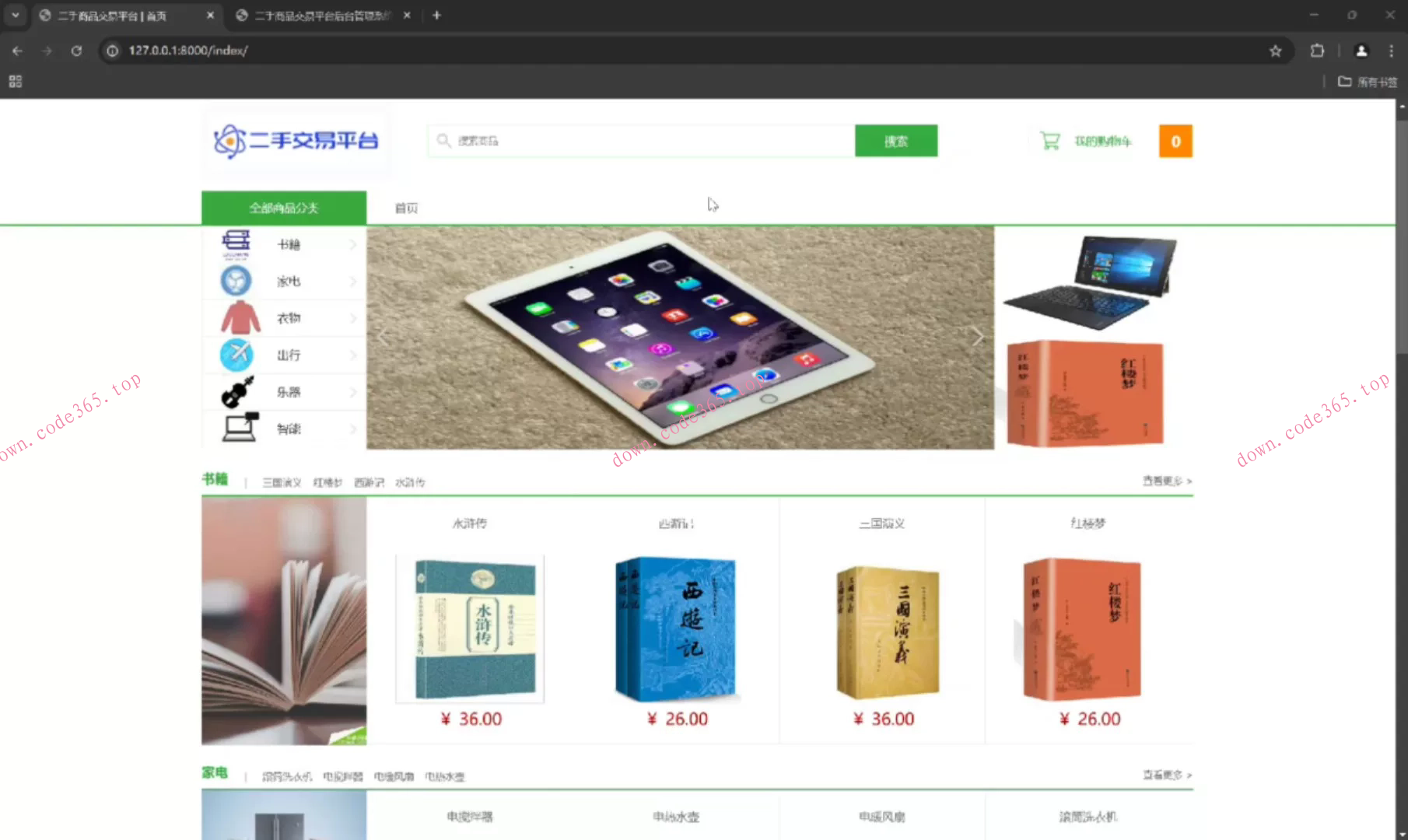The width and height of the screenshot is (1408, 840).
Task: Switch to the 后台管理系统 browser tab
Action: (323, 15)
